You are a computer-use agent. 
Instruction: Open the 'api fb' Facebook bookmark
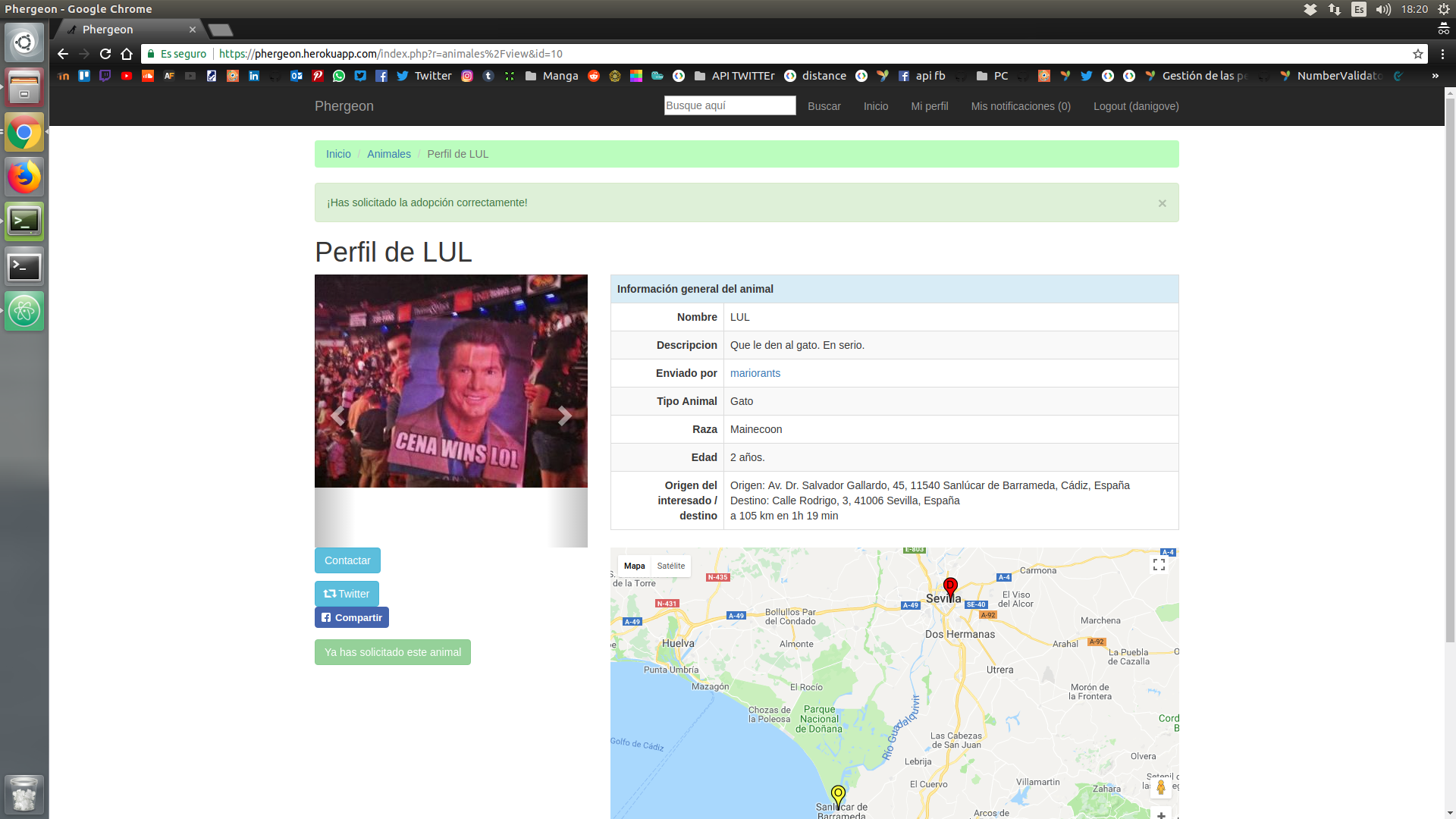click(x=921, y=76)
